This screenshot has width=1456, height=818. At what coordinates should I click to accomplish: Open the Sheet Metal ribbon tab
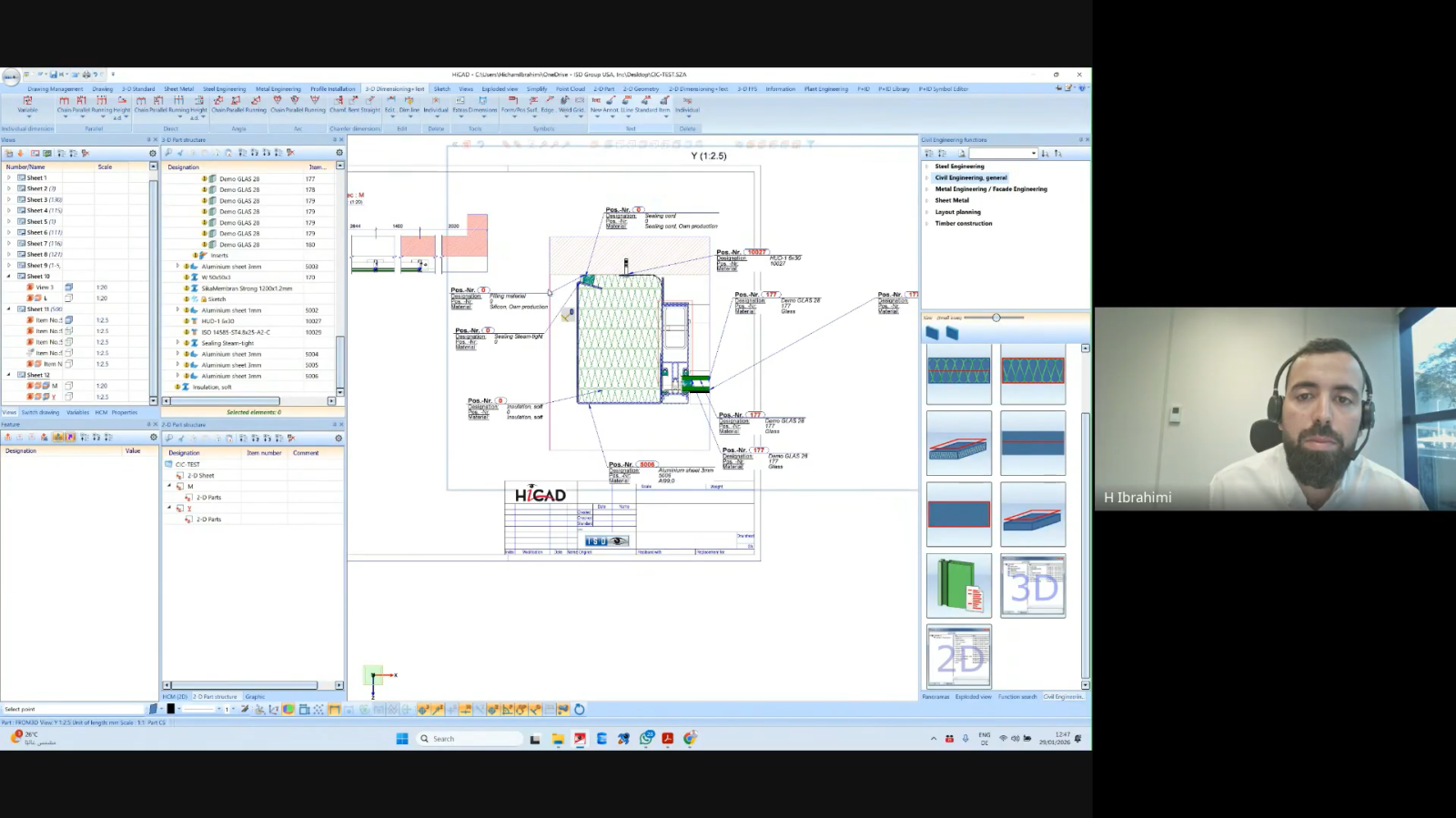click(178, 89)
